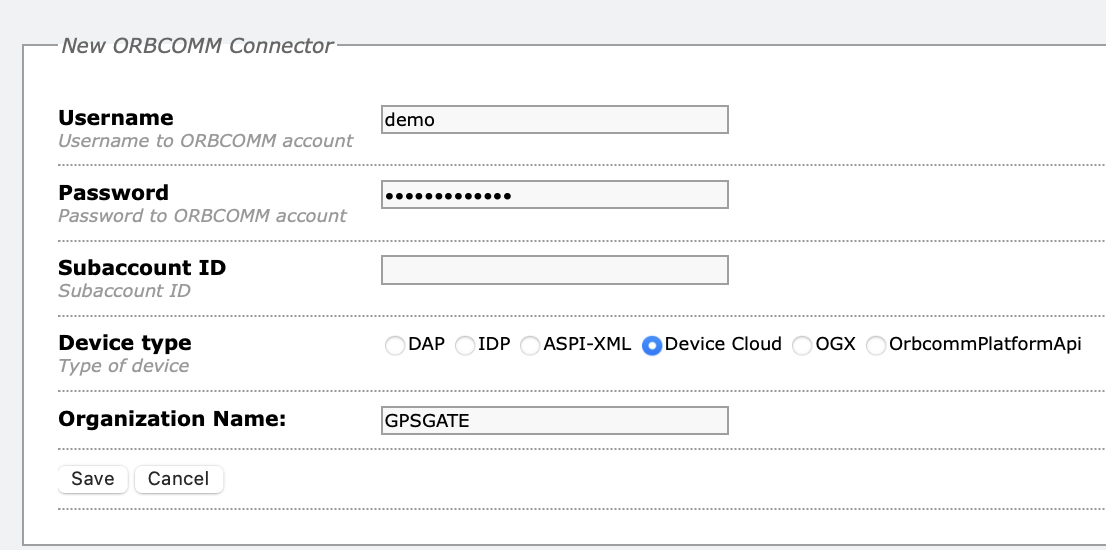Click the 'Organization Name:' label
The width and height of the screenshot is (1106, 550).
[172, 419]
